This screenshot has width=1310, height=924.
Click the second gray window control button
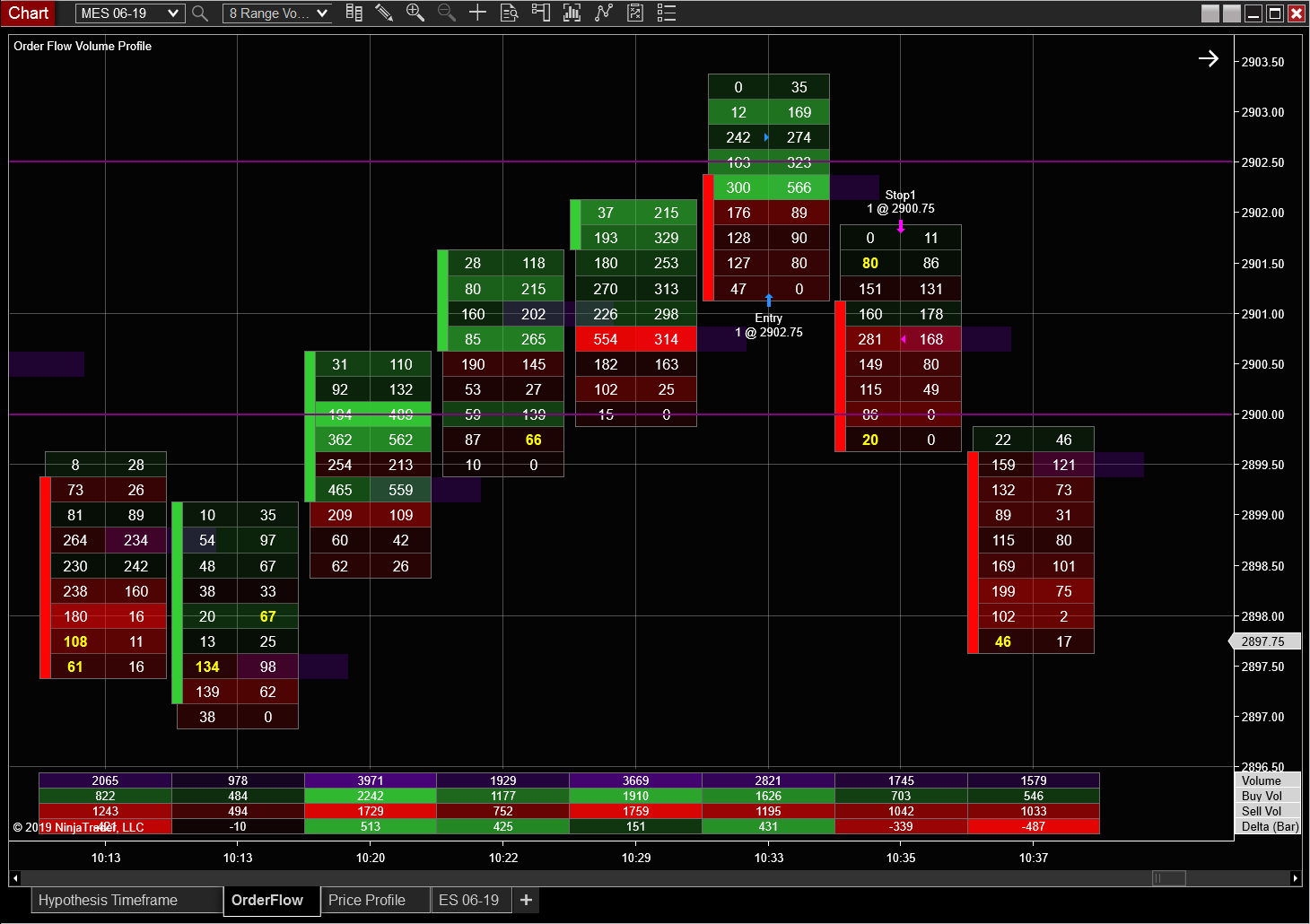point(1232,13)
